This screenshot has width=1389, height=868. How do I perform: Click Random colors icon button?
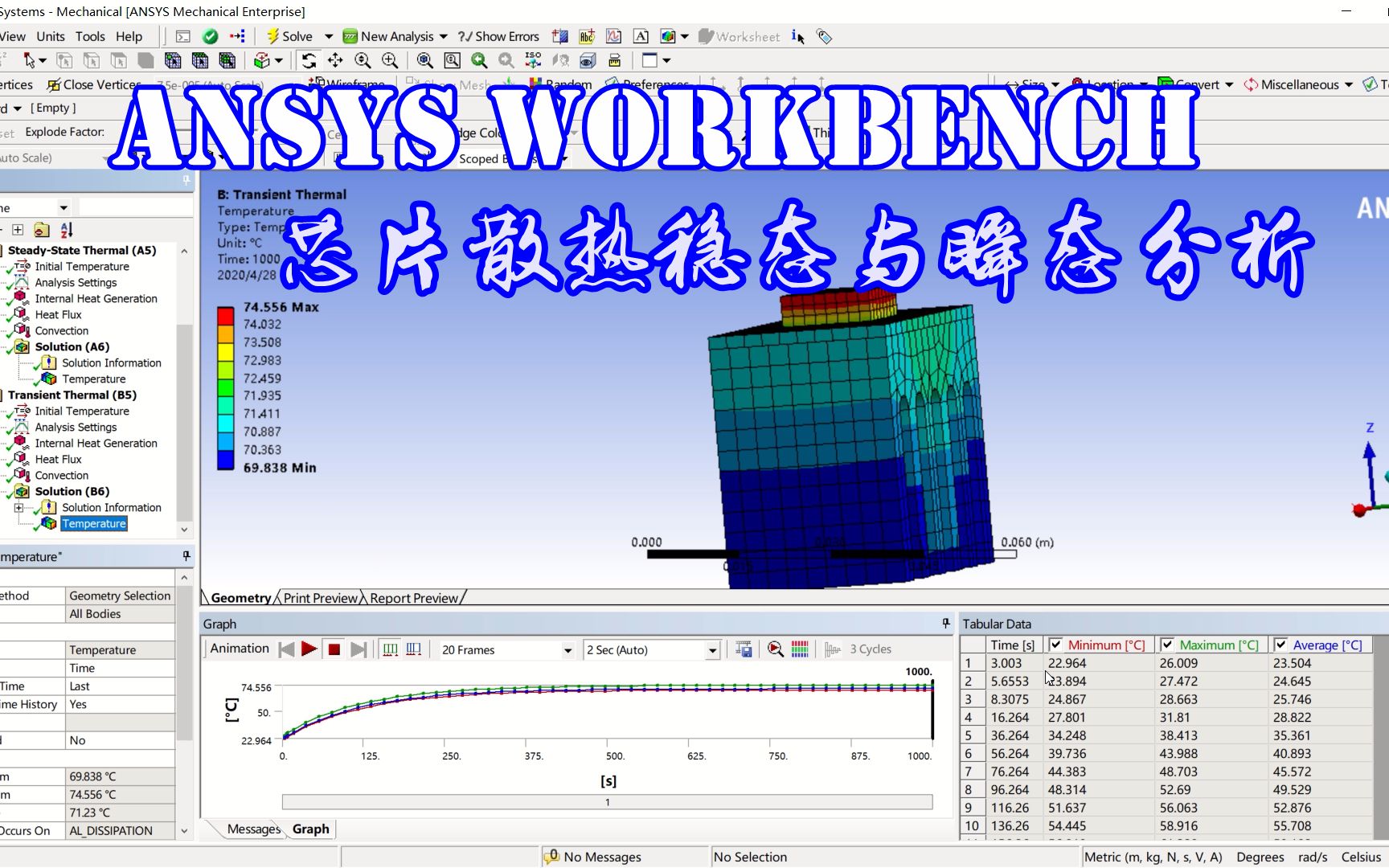click(560, 84)
